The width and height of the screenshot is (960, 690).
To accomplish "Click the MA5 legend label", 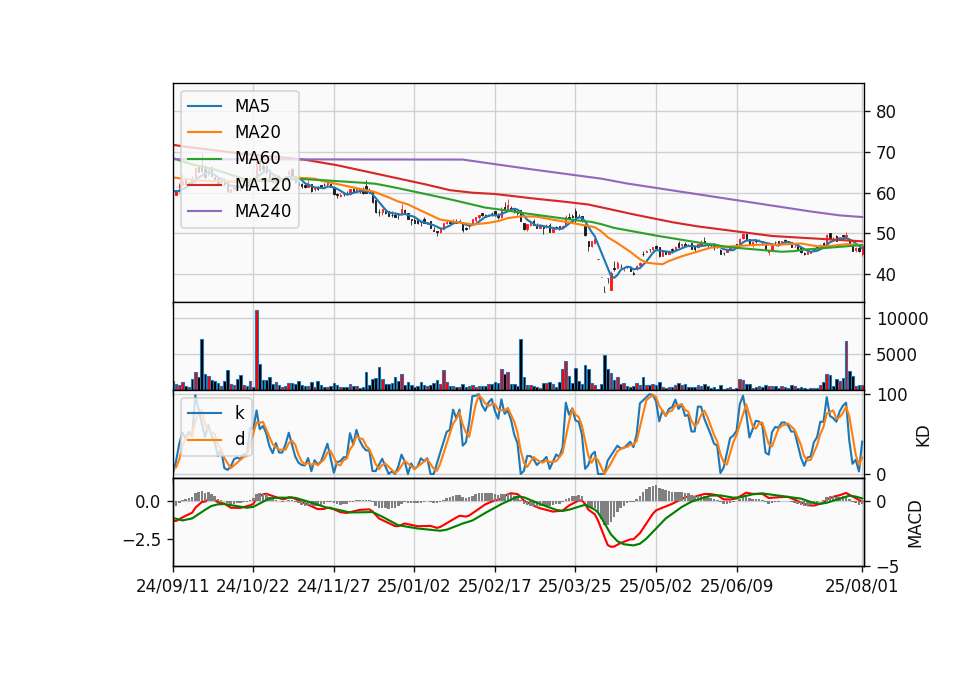I will pos(252,106).
